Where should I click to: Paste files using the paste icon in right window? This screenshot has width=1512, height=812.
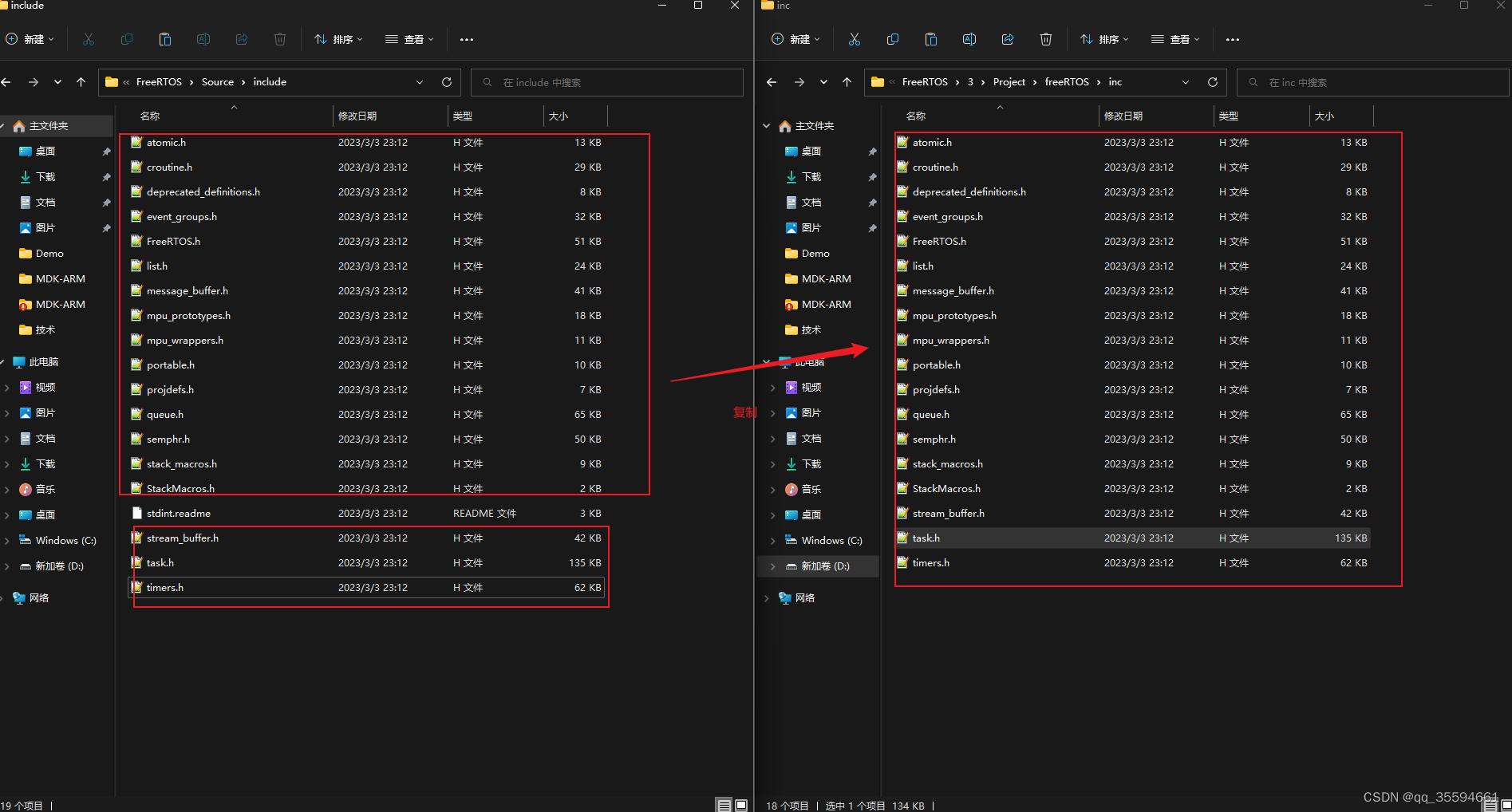(930, 38)
